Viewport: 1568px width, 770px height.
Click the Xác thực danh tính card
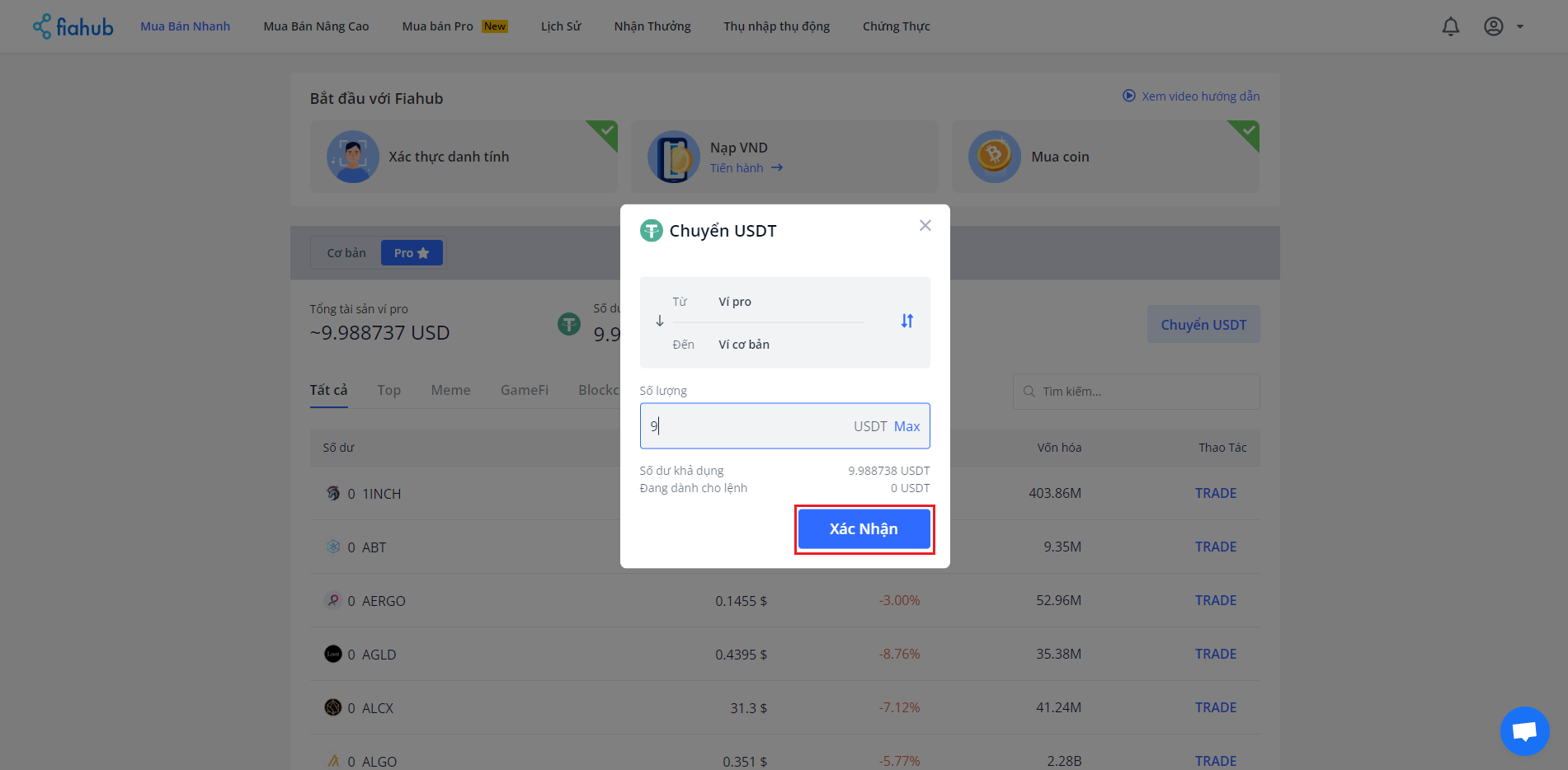[x=464, y=157]
